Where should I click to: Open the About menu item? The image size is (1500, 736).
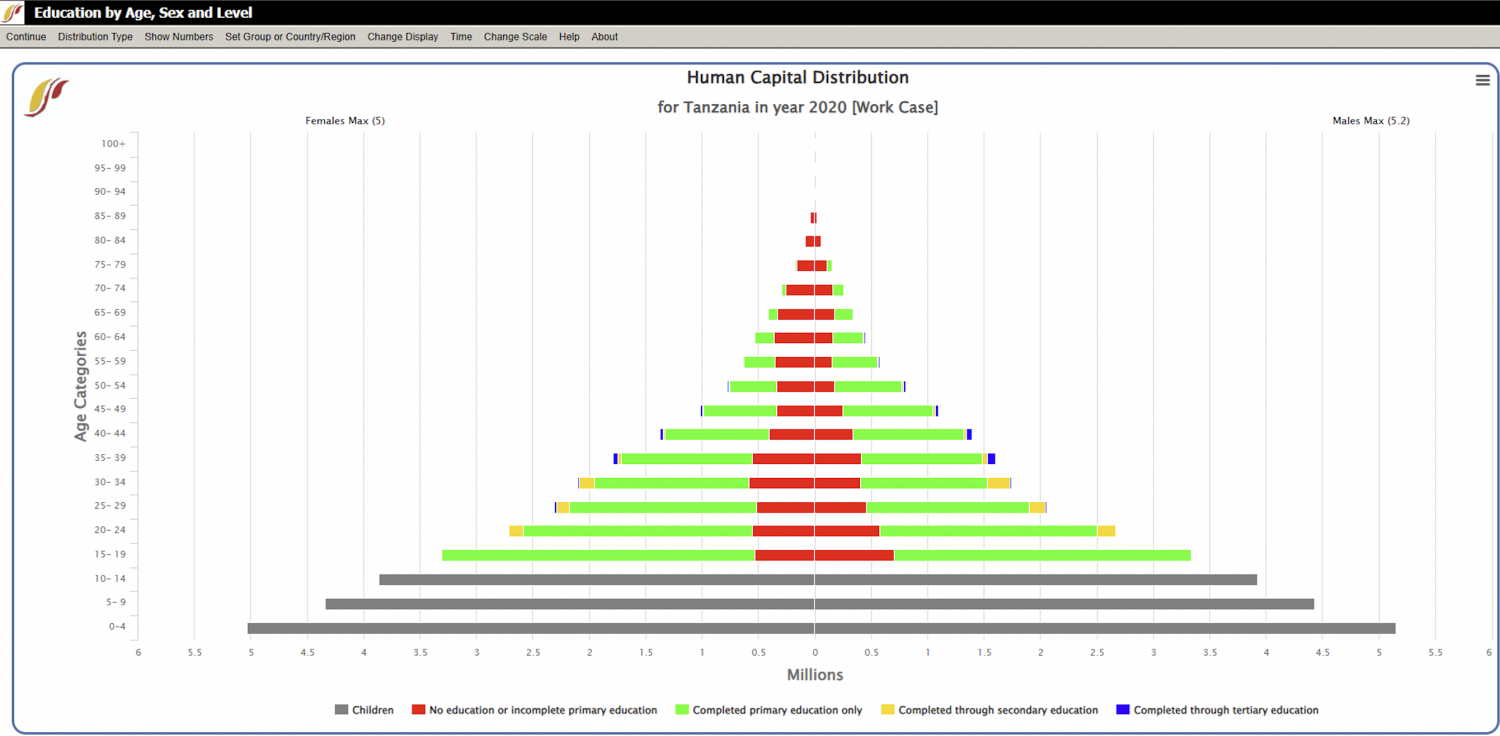point(604,37)
